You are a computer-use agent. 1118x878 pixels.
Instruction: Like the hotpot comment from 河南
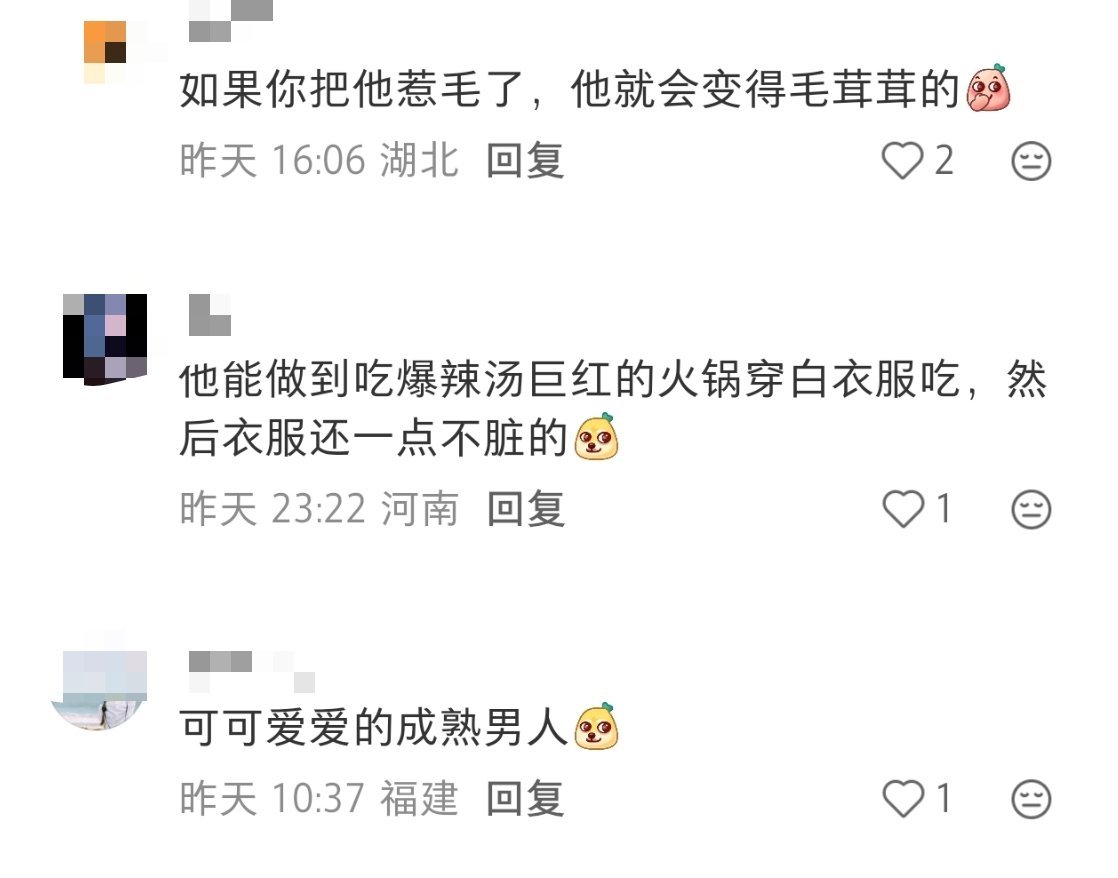point(903,509)
